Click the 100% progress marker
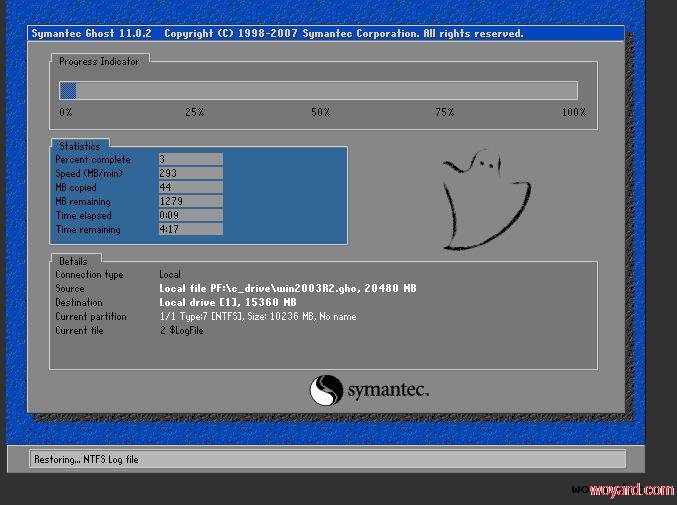The image size is (677, 505). click(573, 112)
